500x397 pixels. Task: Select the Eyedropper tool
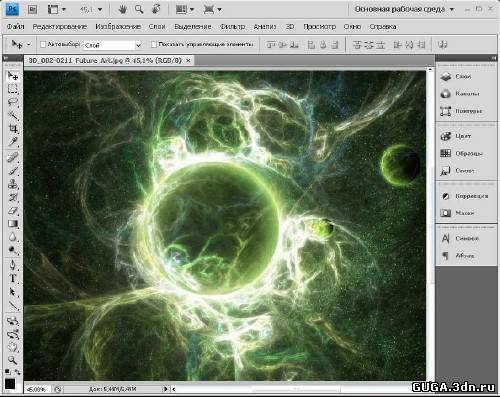pyautogui.click(x=13, y=142)
